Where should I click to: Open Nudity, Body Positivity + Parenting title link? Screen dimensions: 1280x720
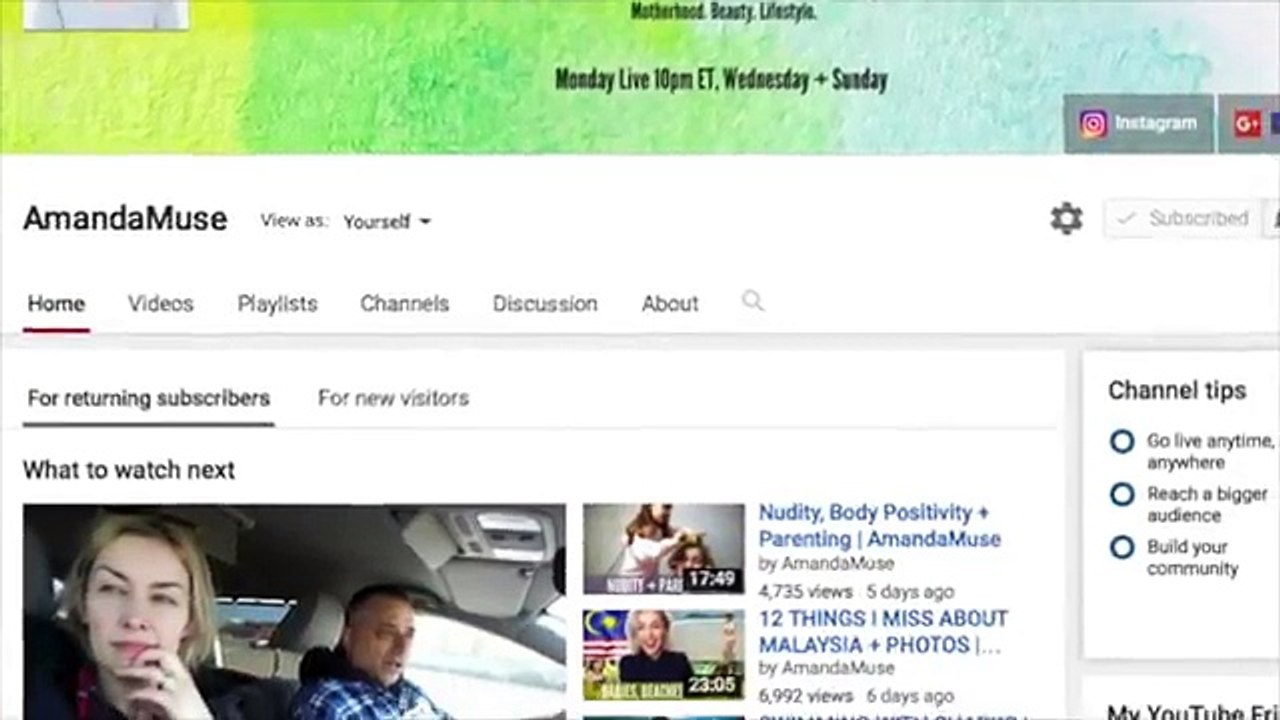879,525
